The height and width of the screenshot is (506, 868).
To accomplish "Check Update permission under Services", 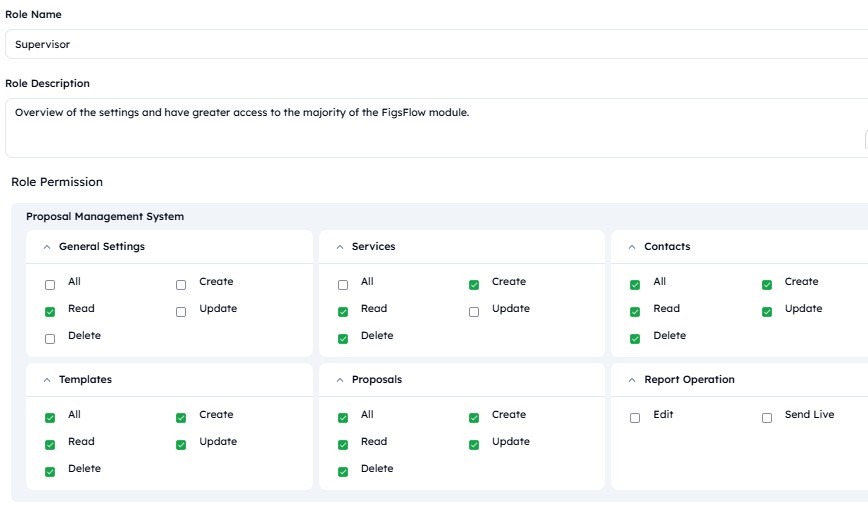I will click(474, 312).
